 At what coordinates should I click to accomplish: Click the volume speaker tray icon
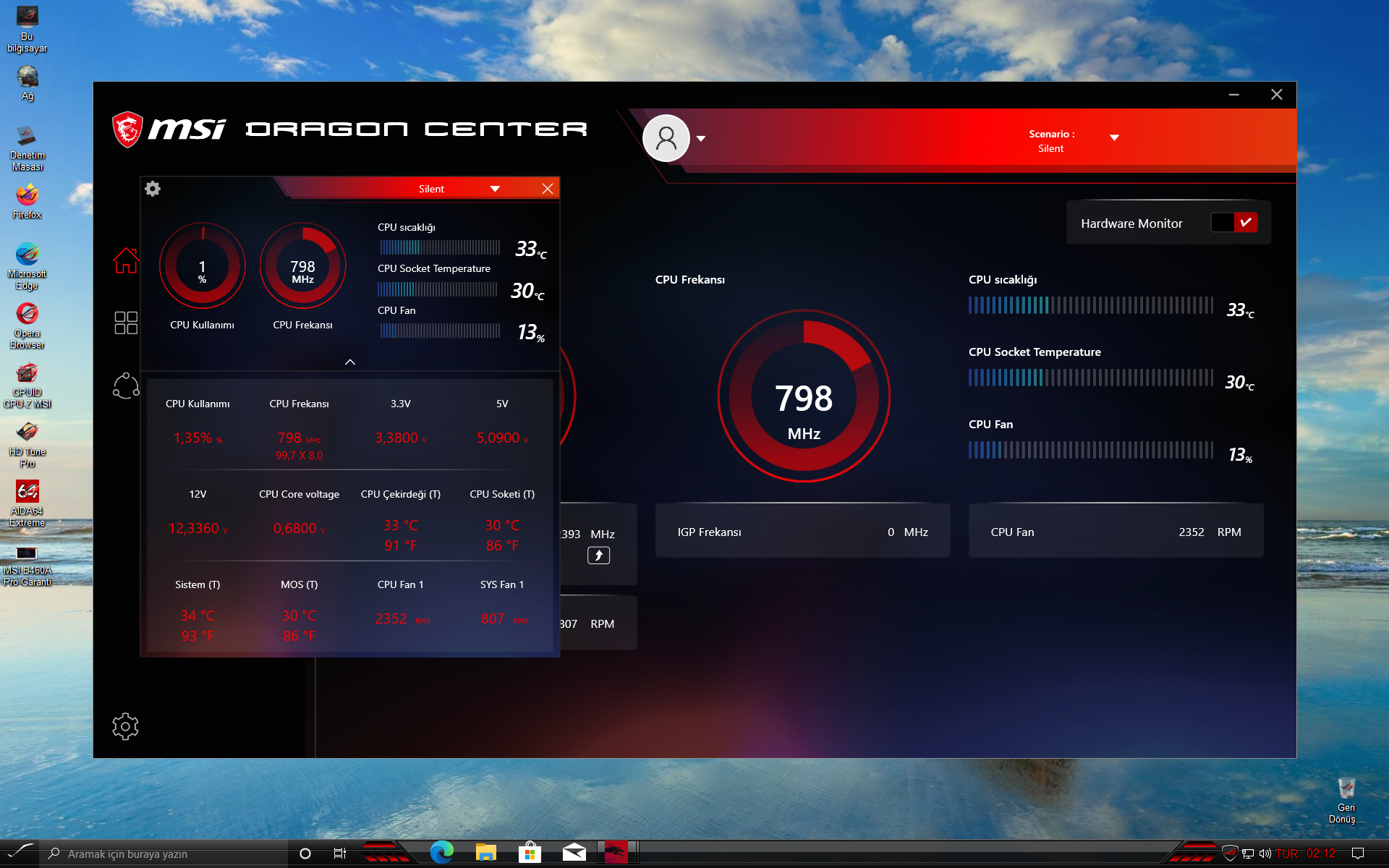tap(1265, 854)
